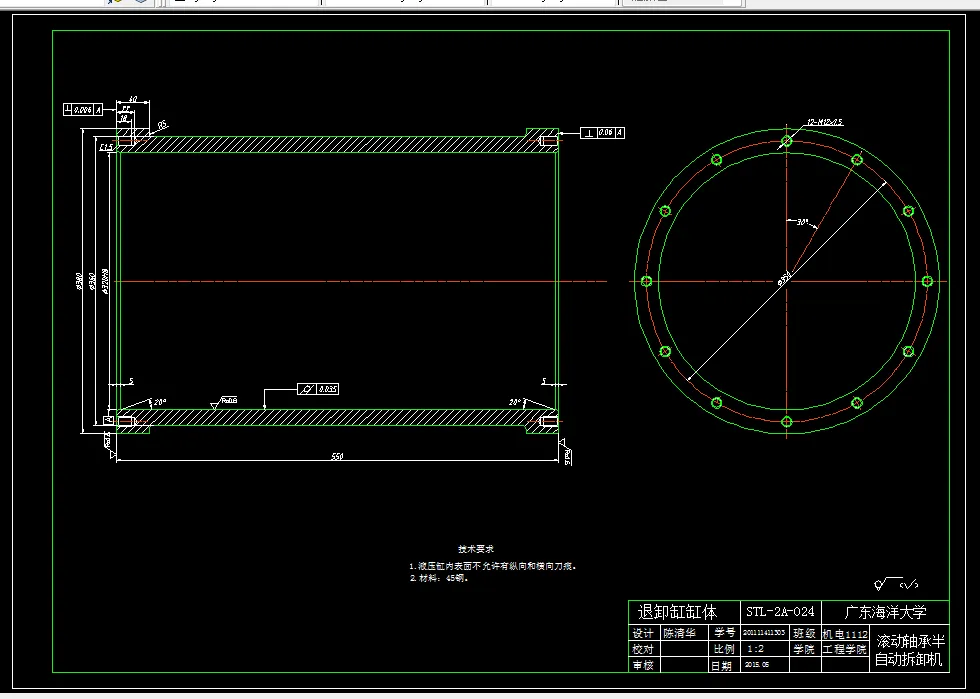
Task: Select the pitch circle diameter dimension text
Action: [785, 279]
